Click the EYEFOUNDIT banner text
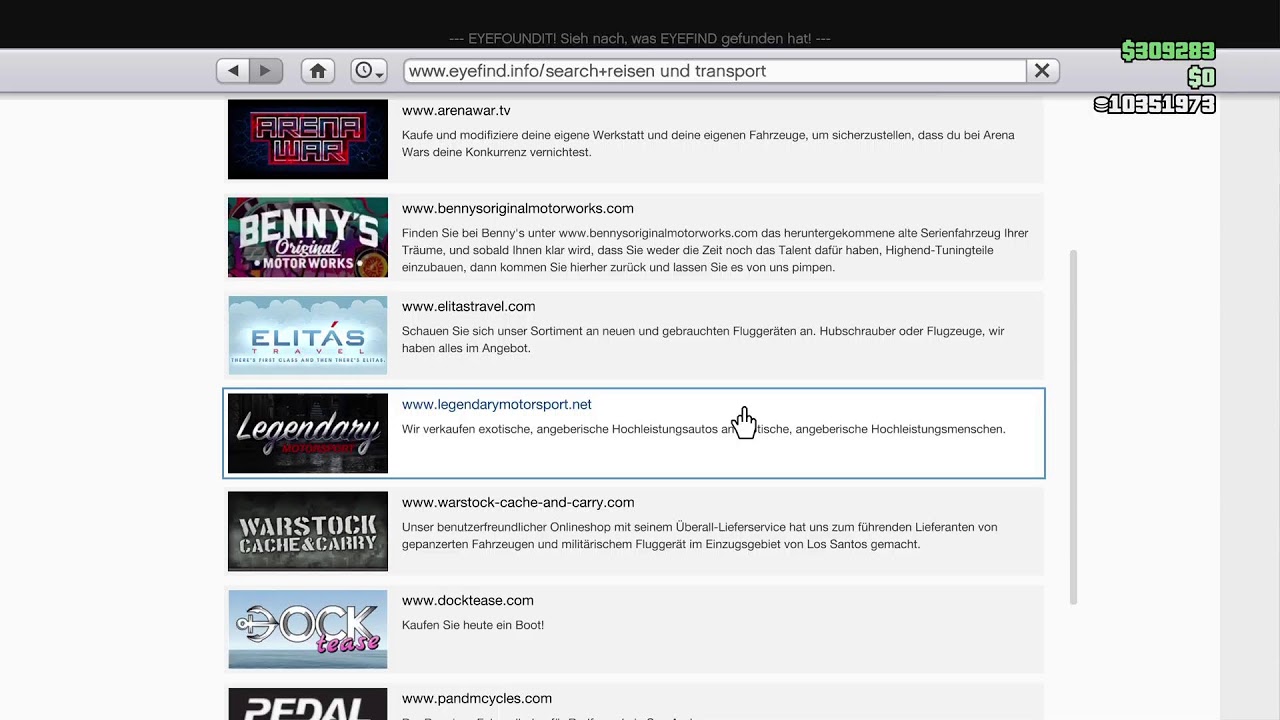Image resolution: width=1280 pixels, height=720 pixels. (640, 39)
